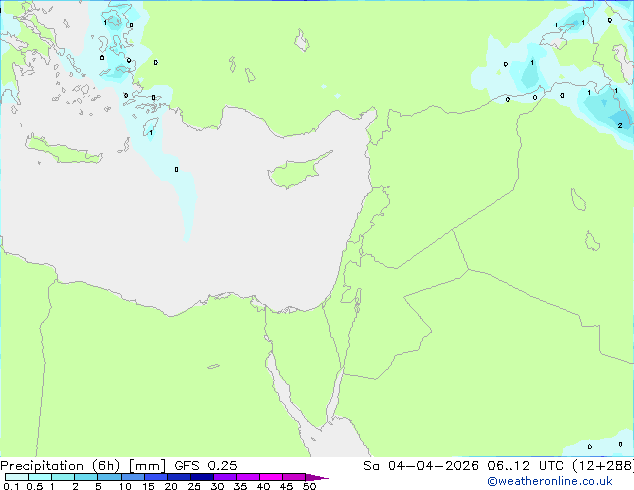Click the 'Sa 04-04-2026' date text
Screen dimensions: 634x490
[x=421, y=466]
